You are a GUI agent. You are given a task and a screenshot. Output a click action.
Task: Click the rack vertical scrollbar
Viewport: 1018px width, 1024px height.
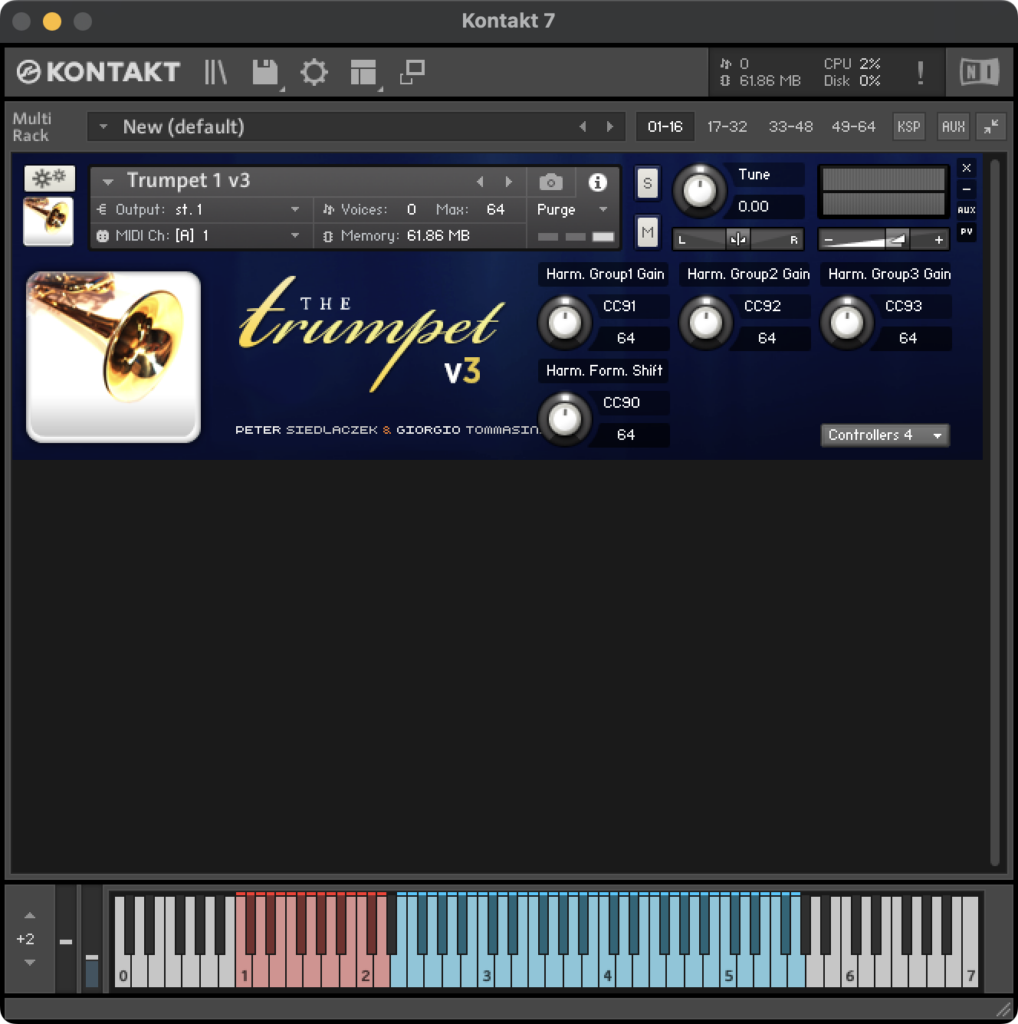point(994,513)
